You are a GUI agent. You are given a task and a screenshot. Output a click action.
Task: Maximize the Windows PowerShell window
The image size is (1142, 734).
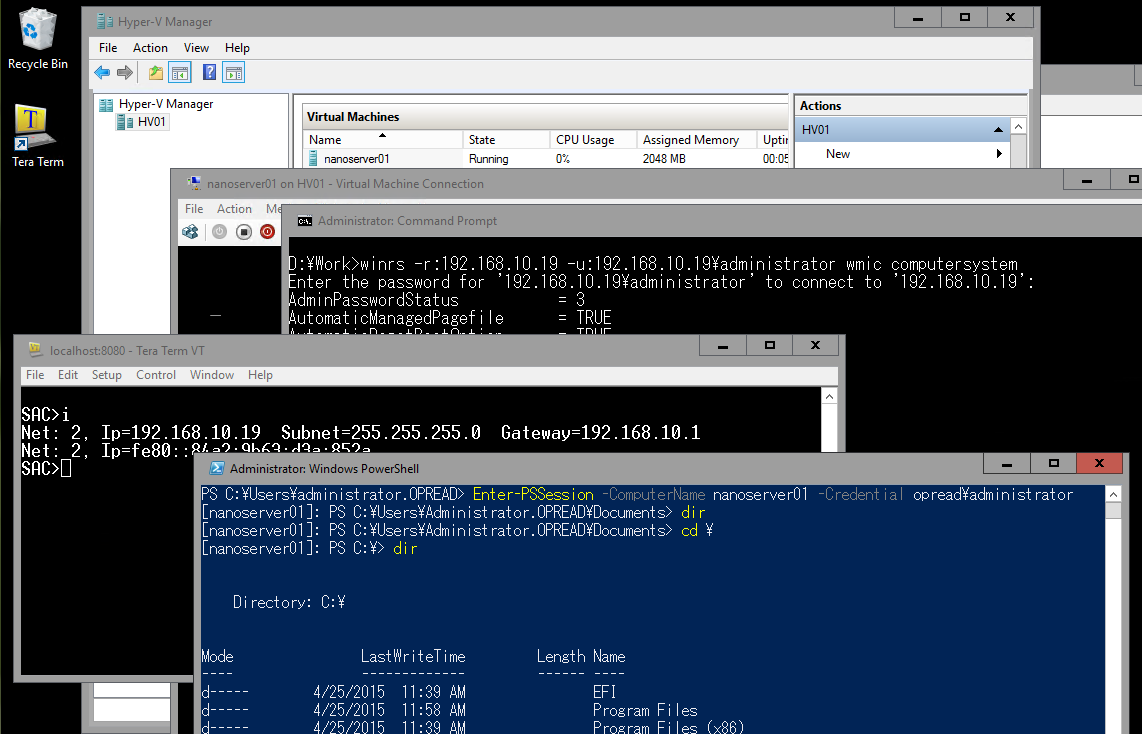(x=1053, y=463)
